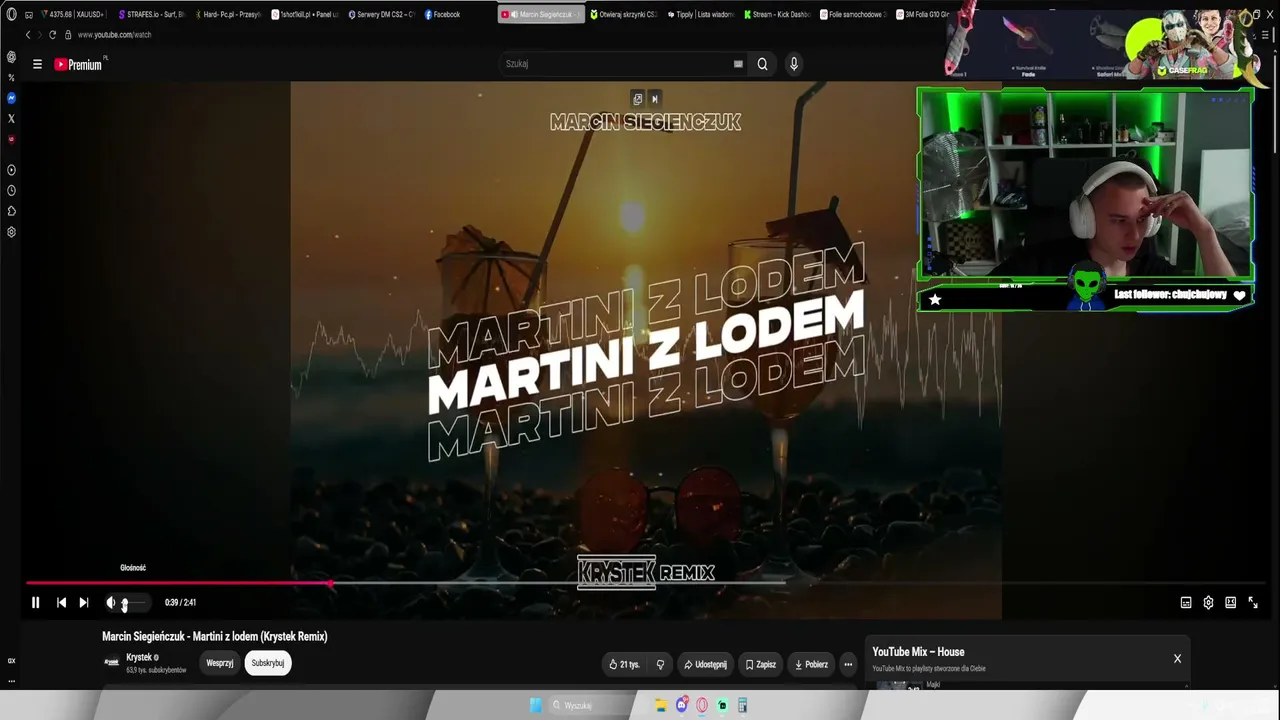1280x720 pixels.
Task: Open the video player settings gear
Action: (x=1208, y=603)
